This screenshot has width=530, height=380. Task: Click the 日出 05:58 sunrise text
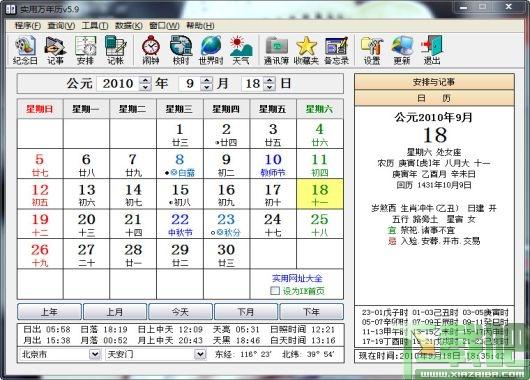pyautogui.click(x=47, y=329)
